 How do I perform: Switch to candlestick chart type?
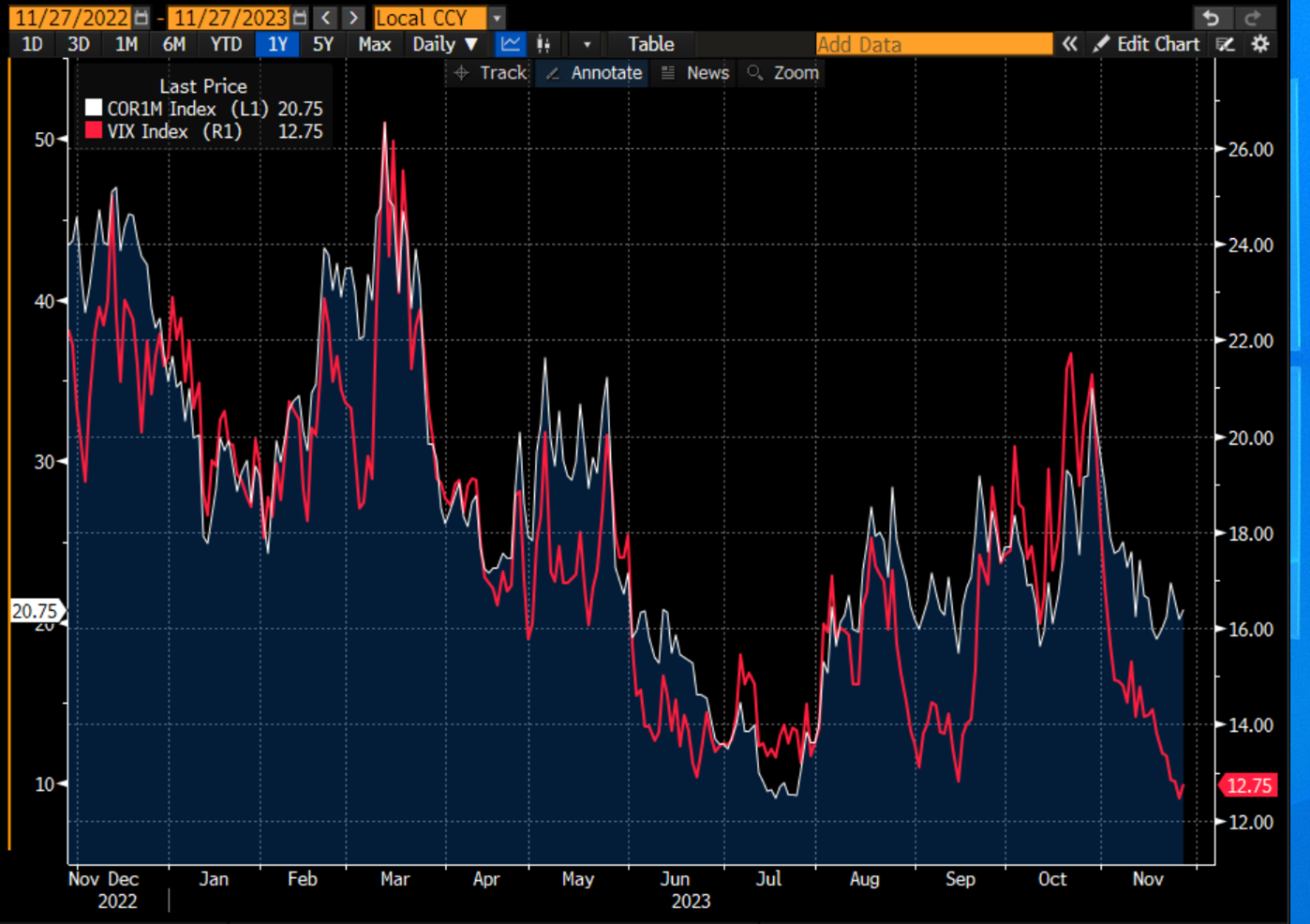tap(543, 44)
